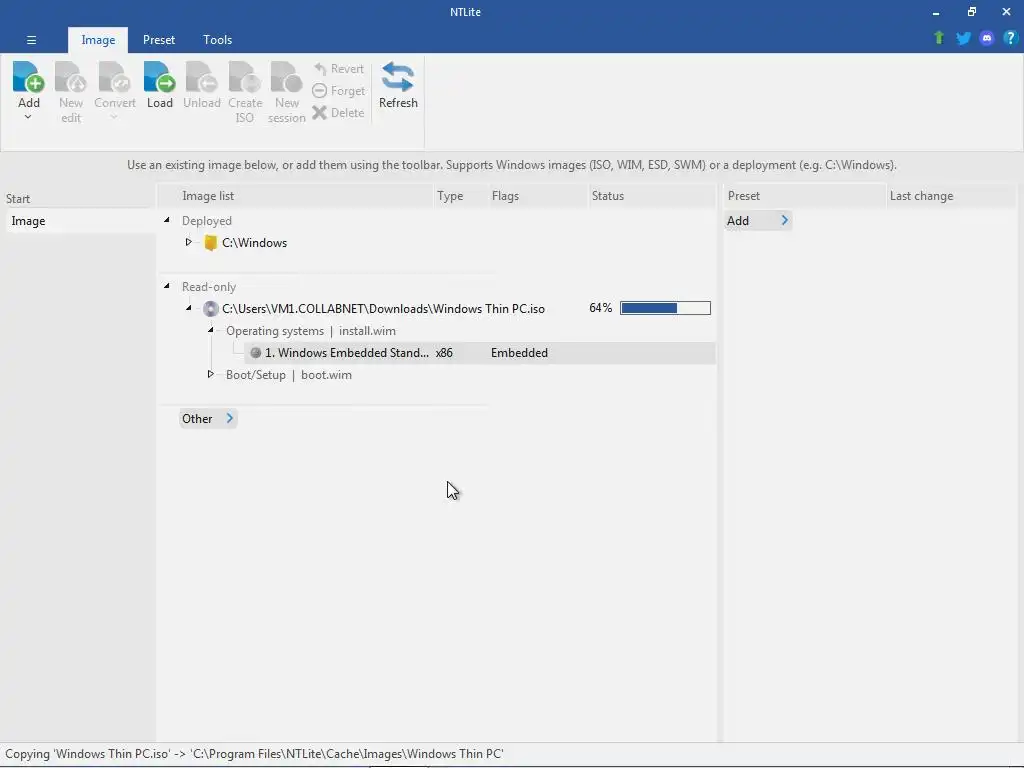
Task: Click the Unload toolbar icon
Action: click(202, 78)
